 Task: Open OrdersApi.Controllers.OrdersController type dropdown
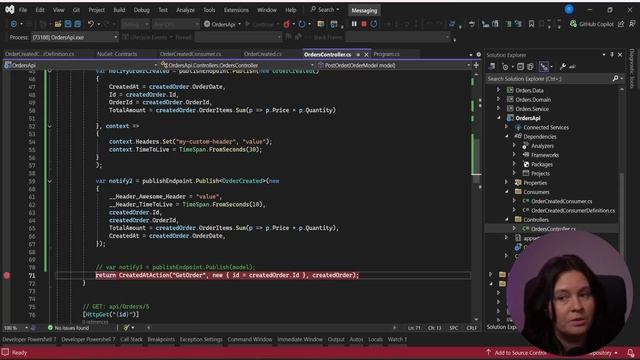click(237, 65)
